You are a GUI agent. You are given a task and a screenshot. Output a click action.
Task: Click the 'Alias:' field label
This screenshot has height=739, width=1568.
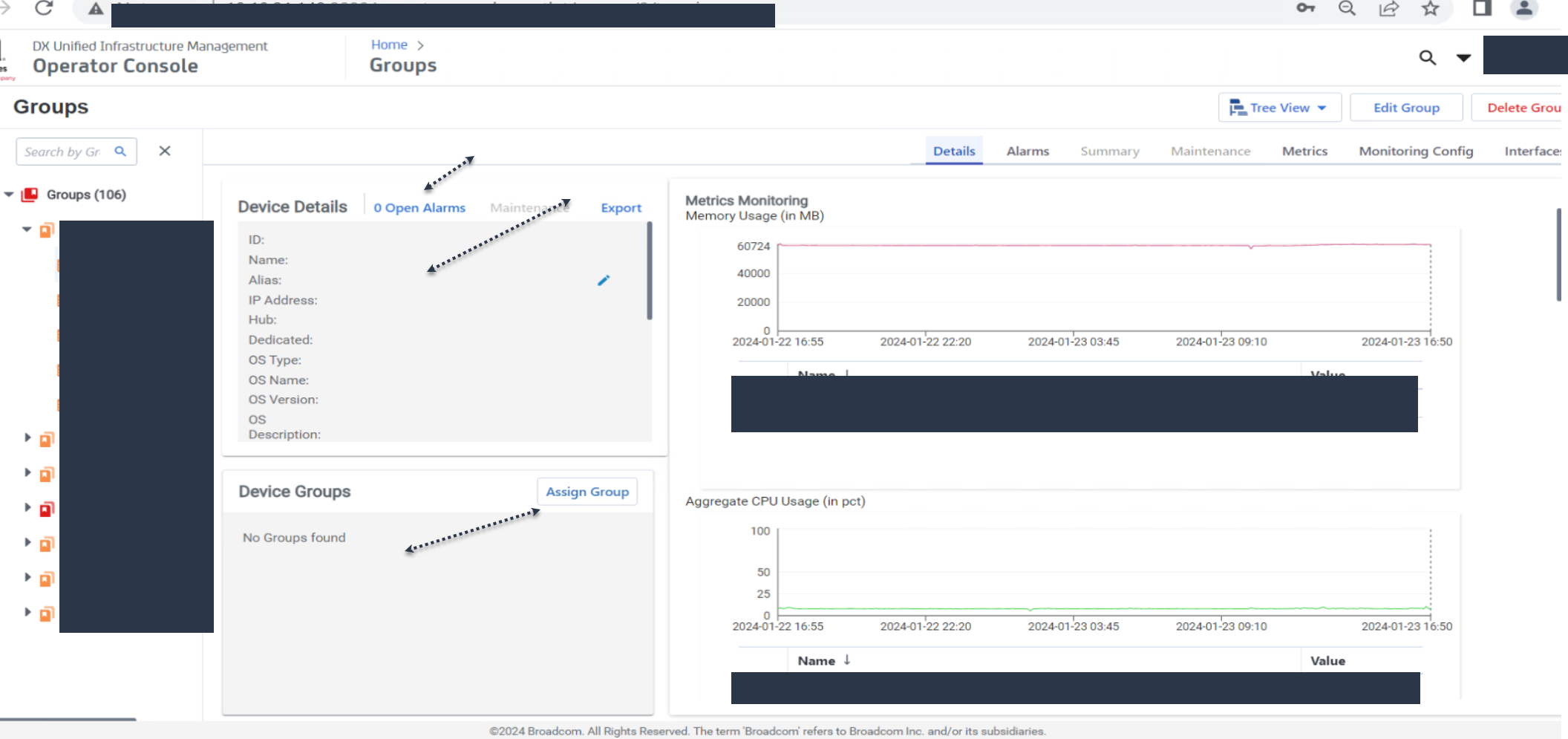pos(265,280)
